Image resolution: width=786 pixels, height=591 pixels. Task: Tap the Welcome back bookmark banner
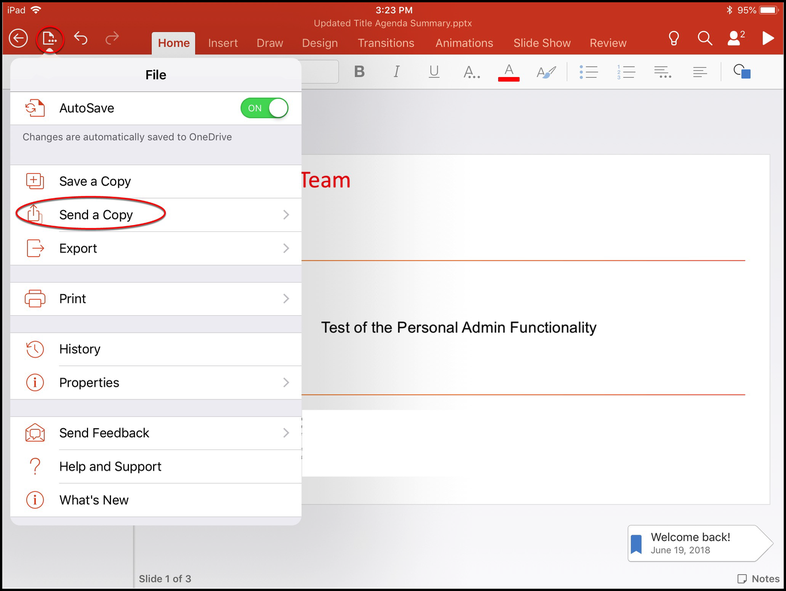tap(697, 543)
